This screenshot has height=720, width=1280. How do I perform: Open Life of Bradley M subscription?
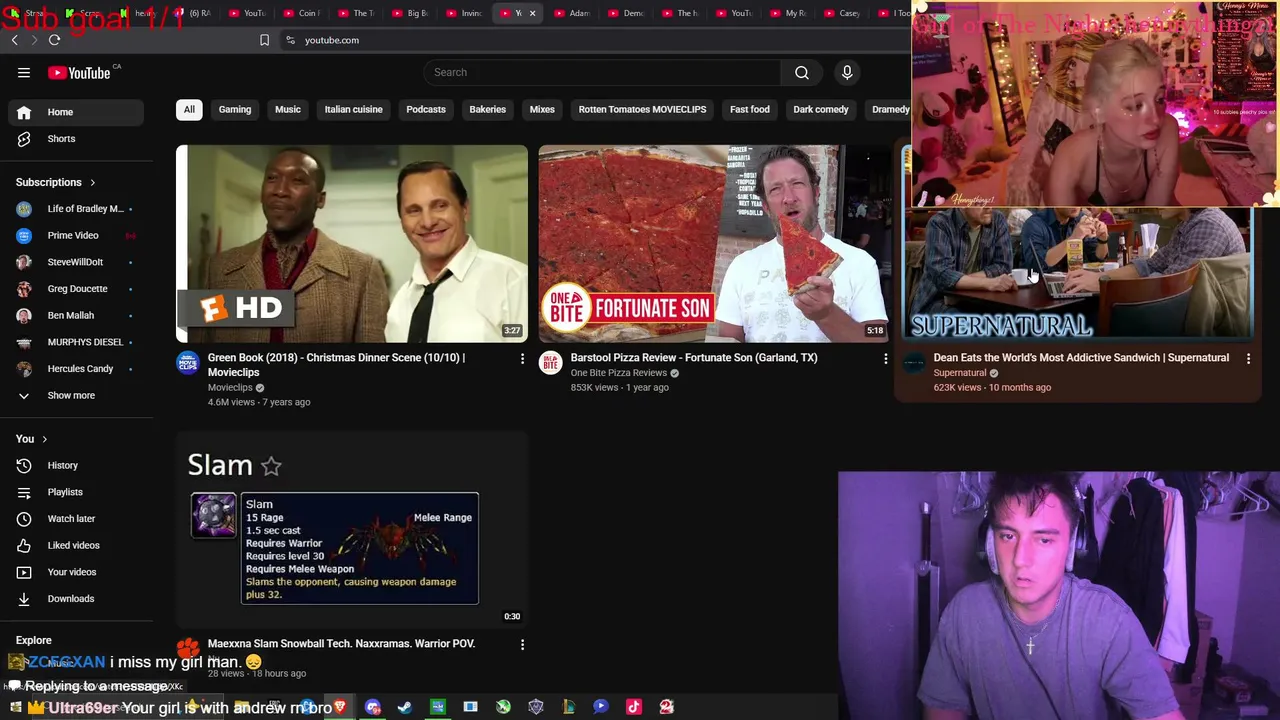[x=76, y=209]
